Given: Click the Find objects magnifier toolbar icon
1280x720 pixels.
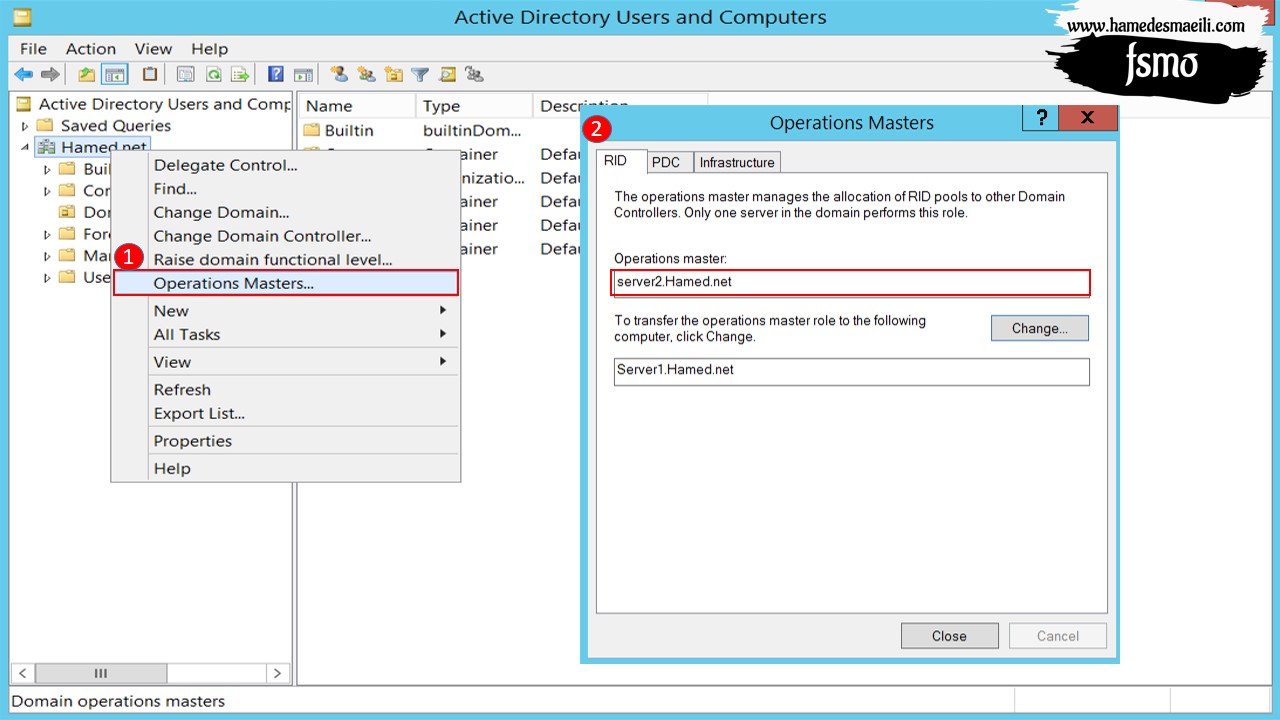Looking at the screenshot, I should pyautogui.click(x=447, y=74).
